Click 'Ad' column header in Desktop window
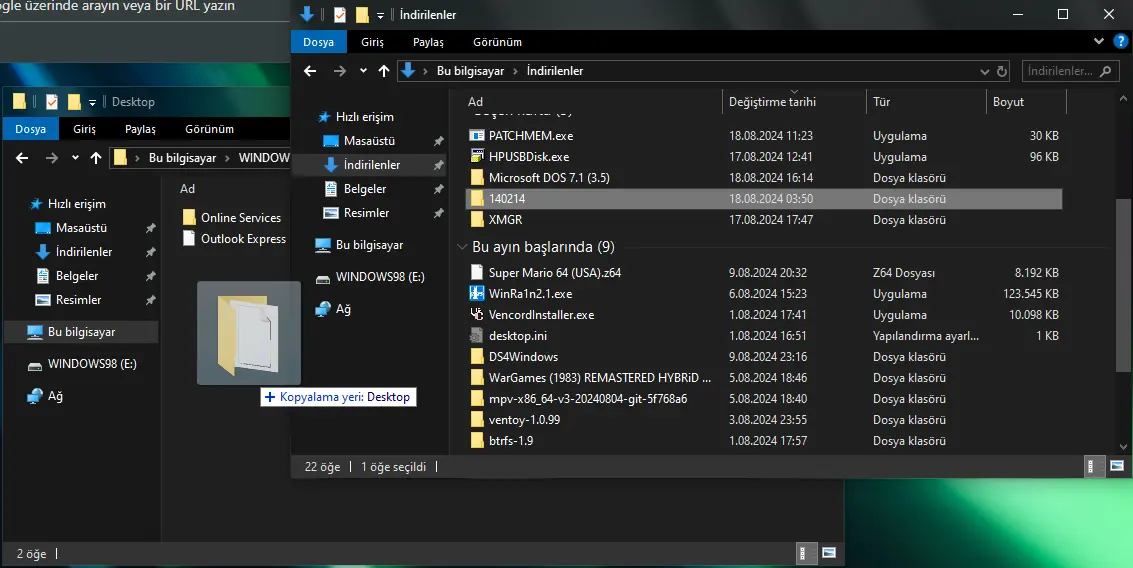Screen dimensions: 1133x568 point(187,189)
